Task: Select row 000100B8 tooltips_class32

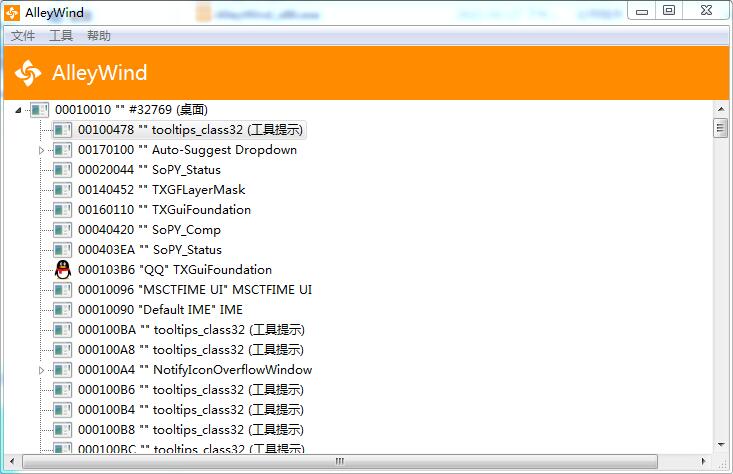Action: [x=191, y=430]
